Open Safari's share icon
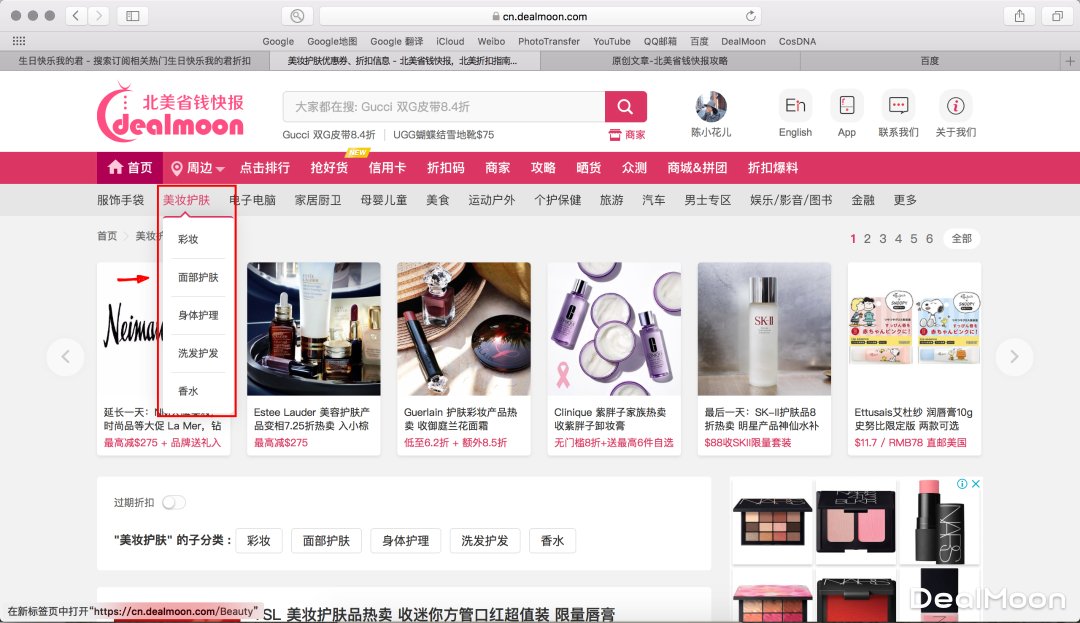 click(x=1019, y=16)
